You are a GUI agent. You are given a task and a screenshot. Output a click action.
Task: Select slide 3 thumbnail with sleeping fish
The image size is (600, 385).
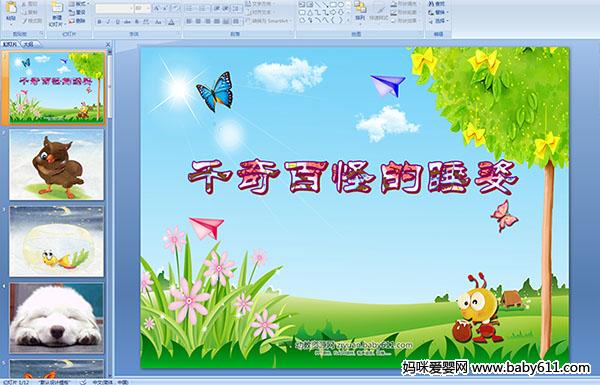[57, 241]
